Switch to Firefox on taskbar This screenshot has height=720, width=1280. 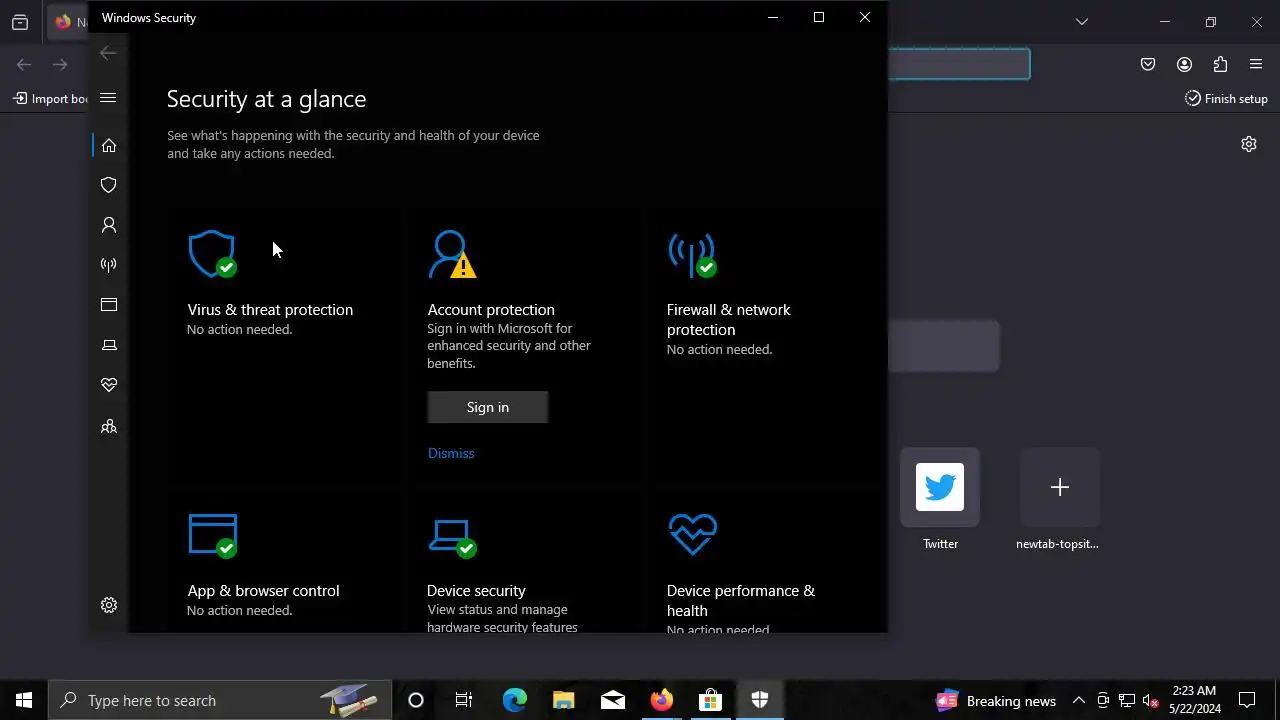point(661,700)
